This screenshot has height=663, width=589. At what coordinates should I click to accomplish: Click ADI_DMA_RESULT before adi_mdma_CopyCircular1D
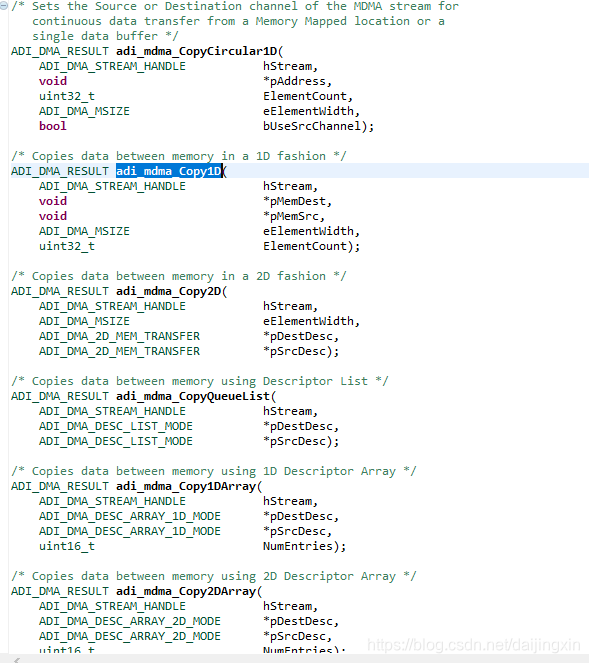60,51
